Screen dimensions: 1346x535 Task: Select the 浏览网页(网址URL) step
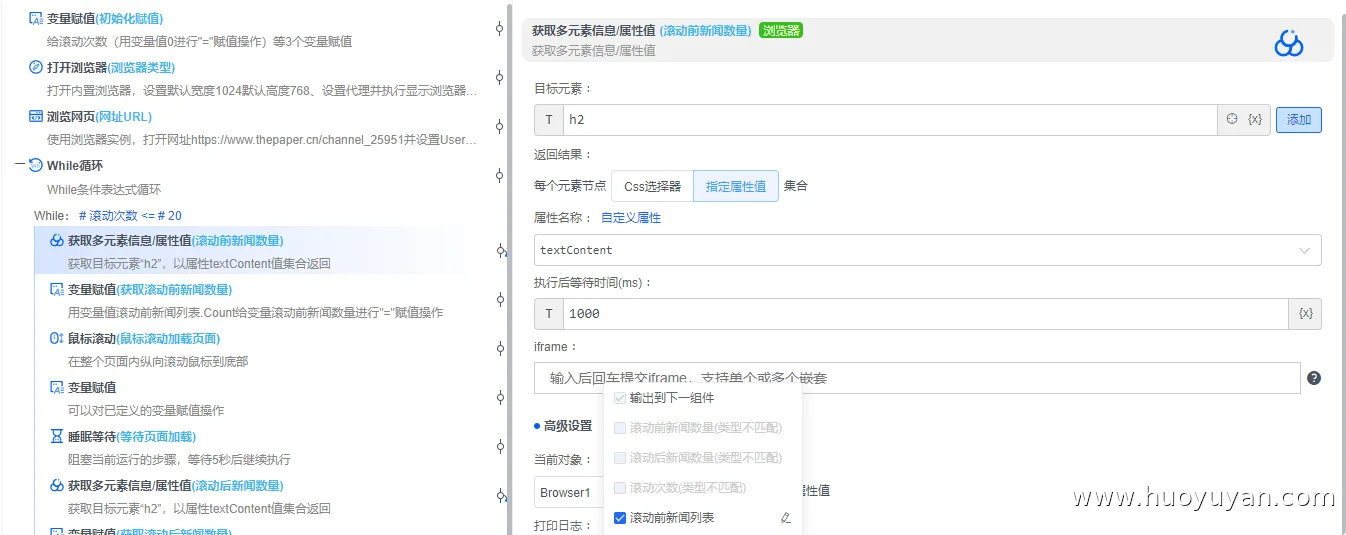tap(99, 116)
